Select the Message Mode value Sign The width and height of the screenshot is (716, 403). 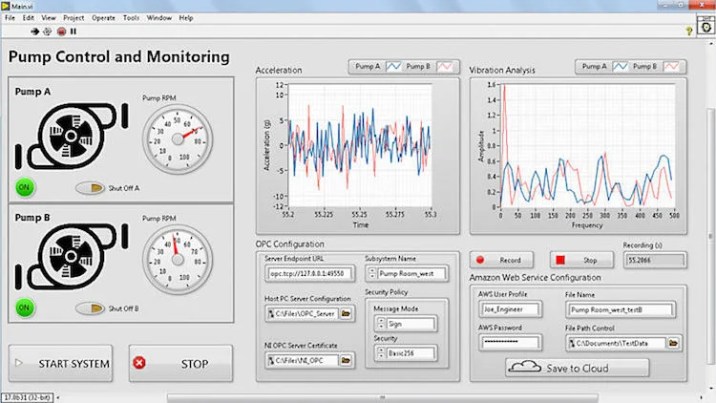point(411,324)
